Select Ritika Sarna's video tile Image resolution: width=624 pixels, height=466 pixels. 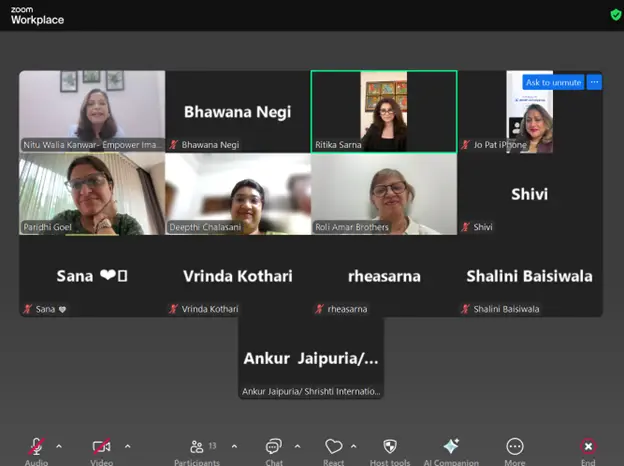click(x=384, y=111)
